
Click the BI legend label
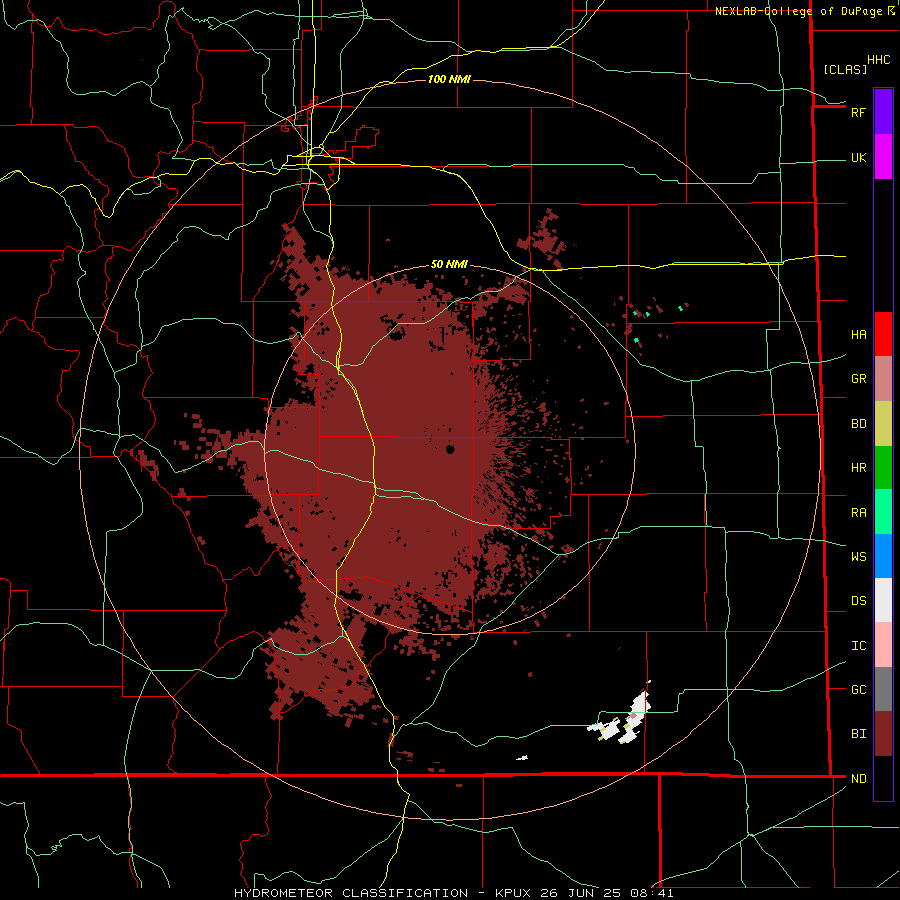click(x=859, y=734)
